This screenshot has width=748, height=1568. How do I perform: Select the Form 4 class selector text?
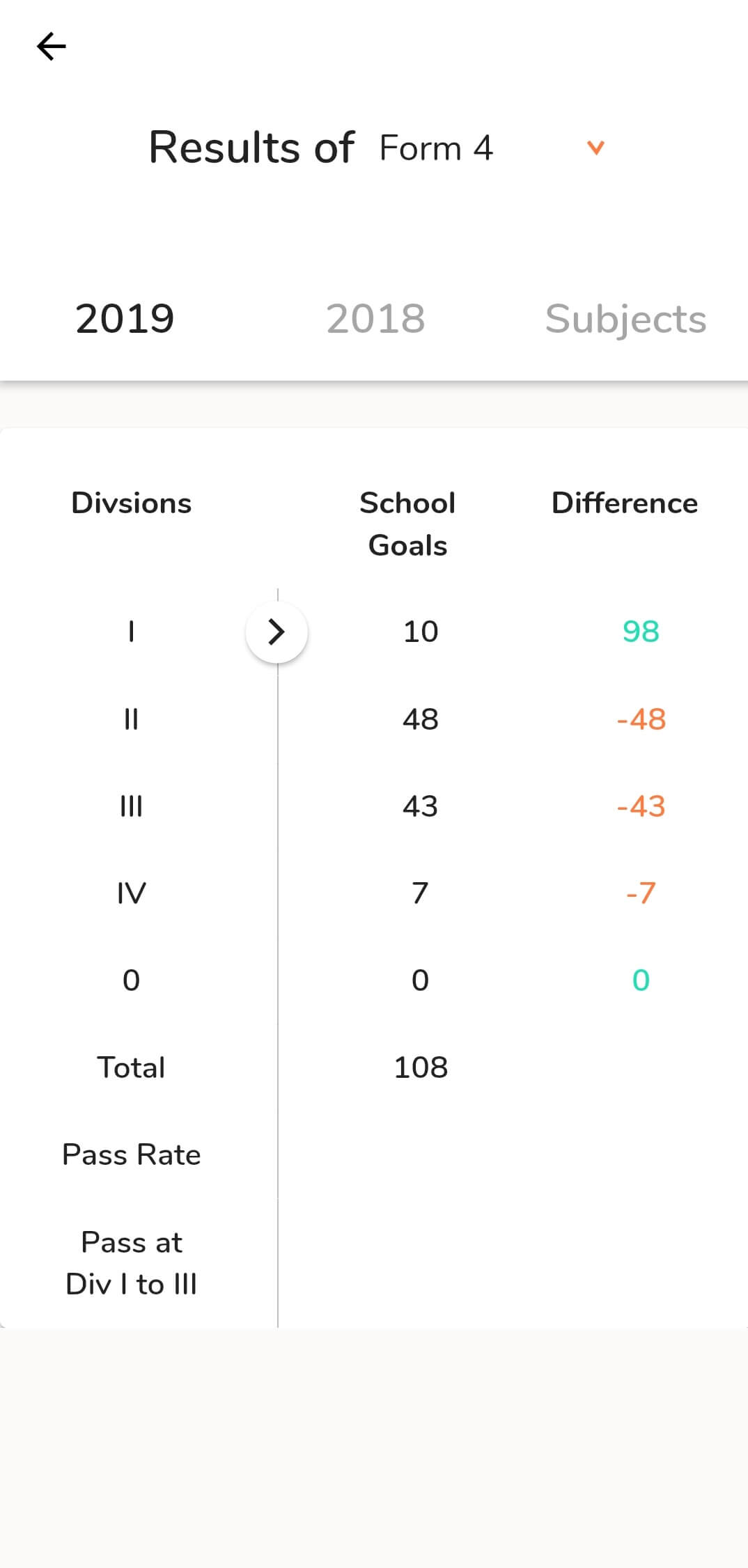click(436, 148)
